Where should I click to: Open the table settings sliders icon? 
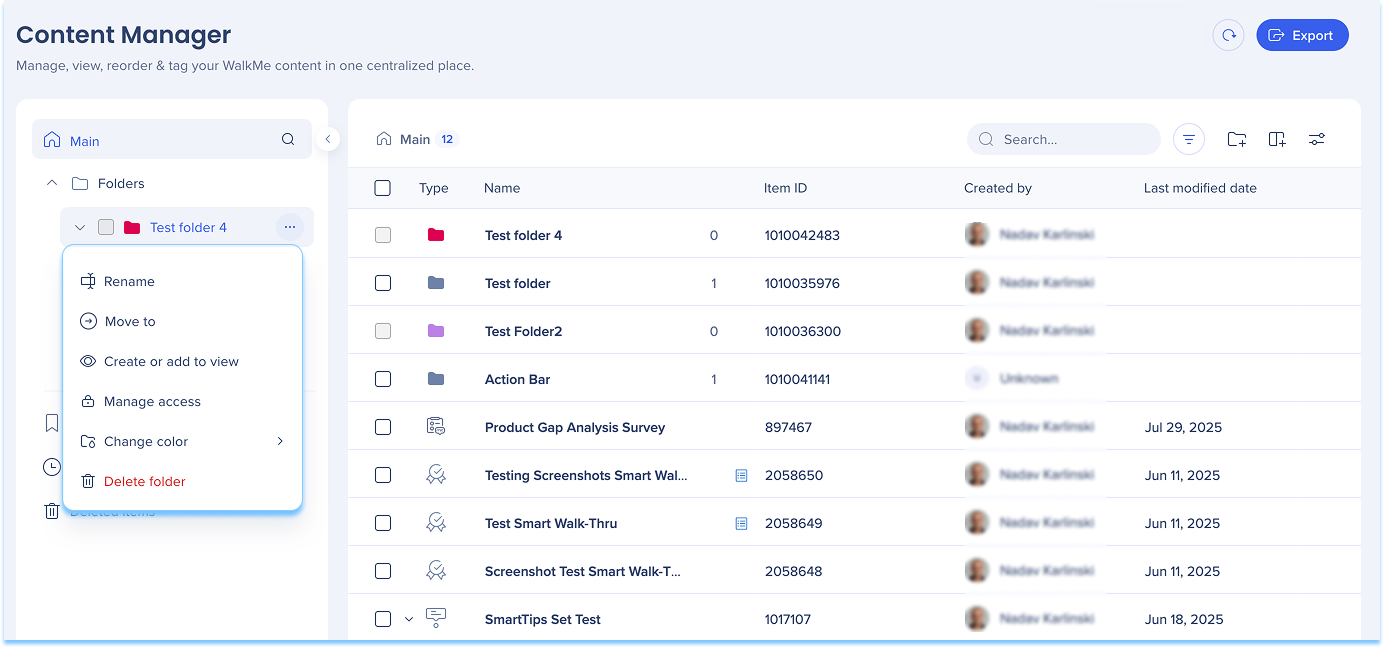1317,140
